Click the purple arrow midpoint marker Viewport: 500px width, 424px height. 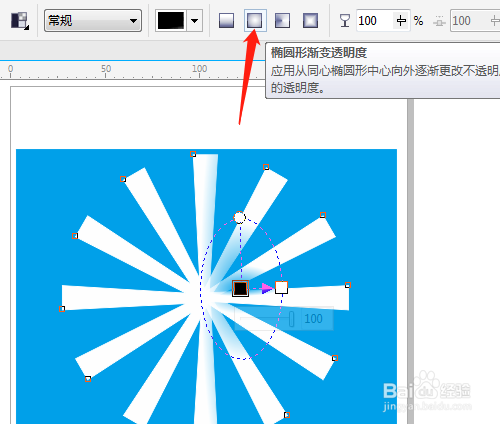pyautogui.click(x=267, y=288)
